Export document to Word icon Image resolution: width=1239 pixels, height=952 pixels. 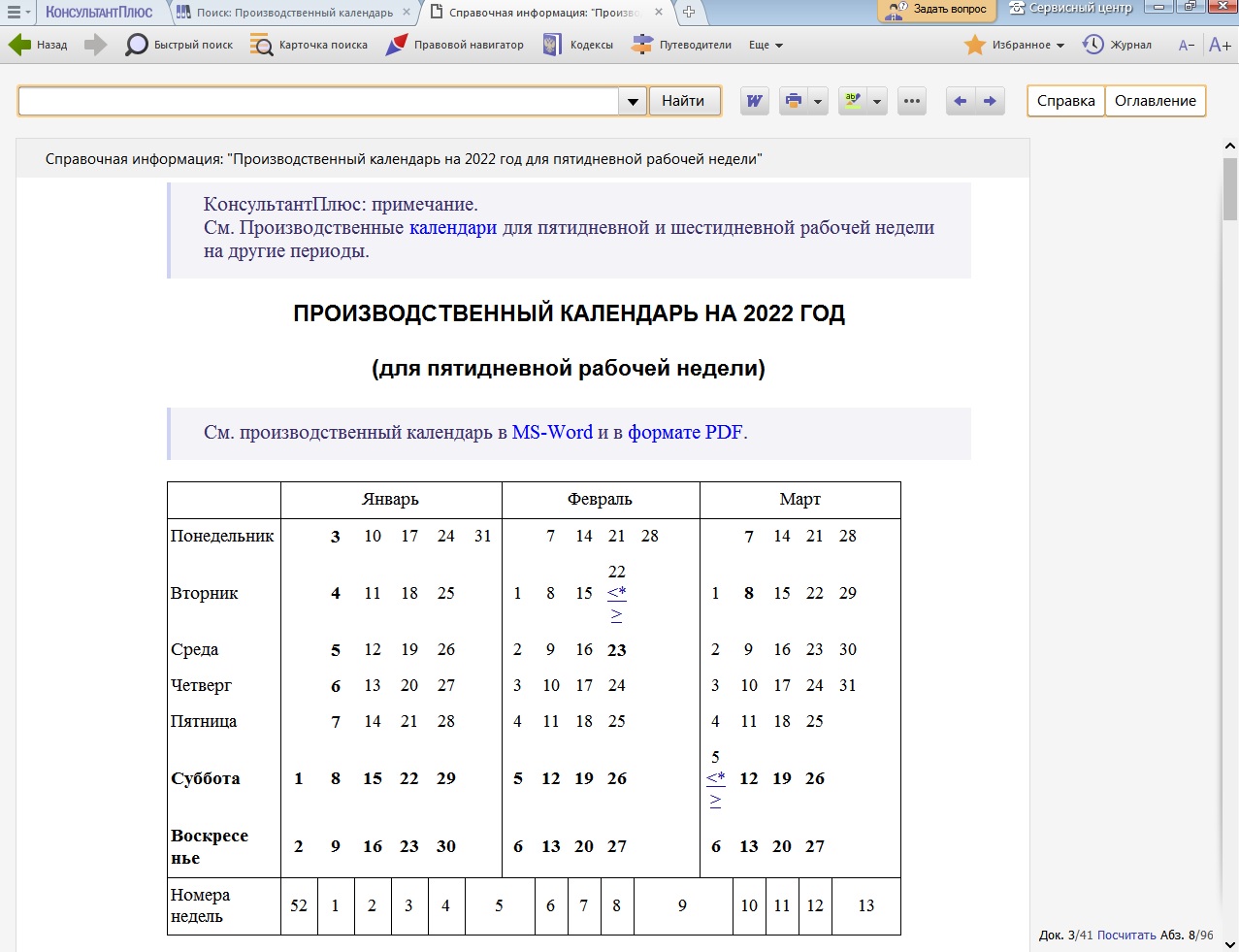pos(754,101)
